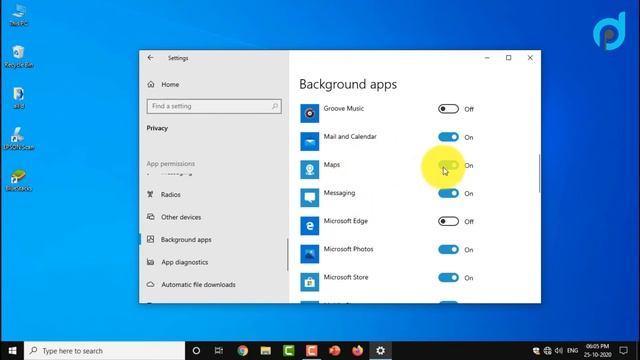Click the App diagnostics chart icon
Screen dimensions: 640x360
151,262
